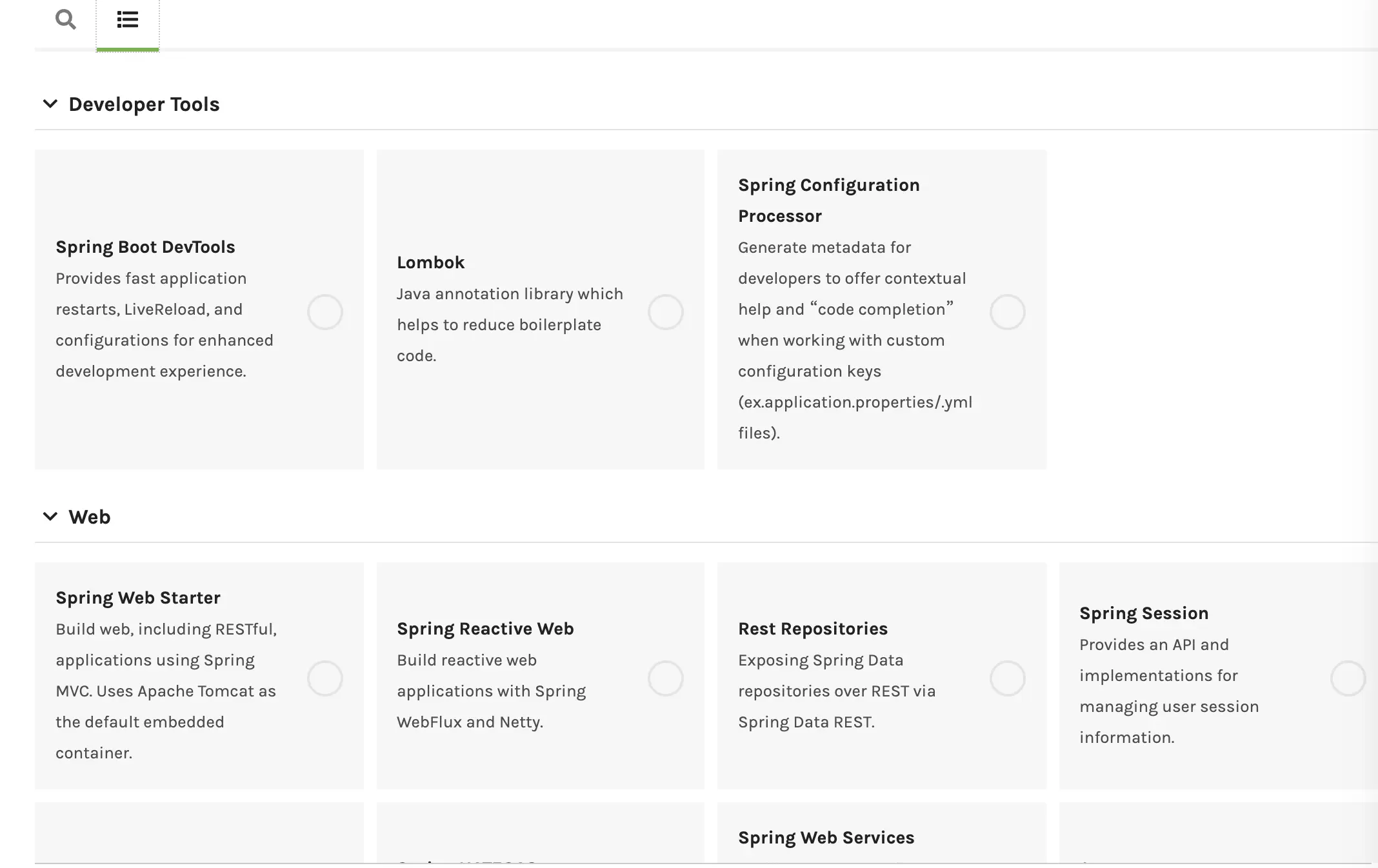Toggle Spring Configuration Processor selection circle

tap(1007, 312)
